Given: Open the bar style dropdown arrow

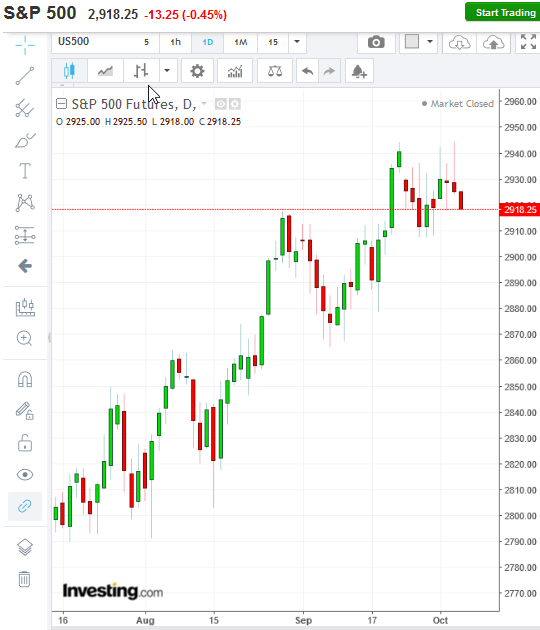Looking at the screenshot, I should pos(167,71).
